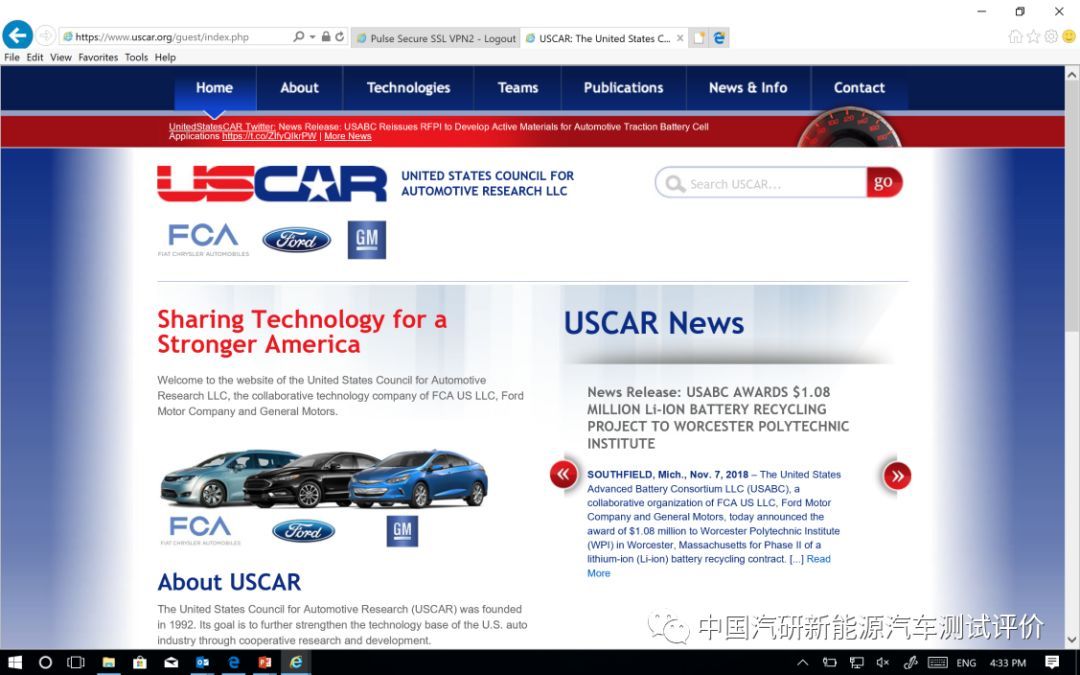
Task: Click the More News link in banner
Action: [x=348, y=136]
